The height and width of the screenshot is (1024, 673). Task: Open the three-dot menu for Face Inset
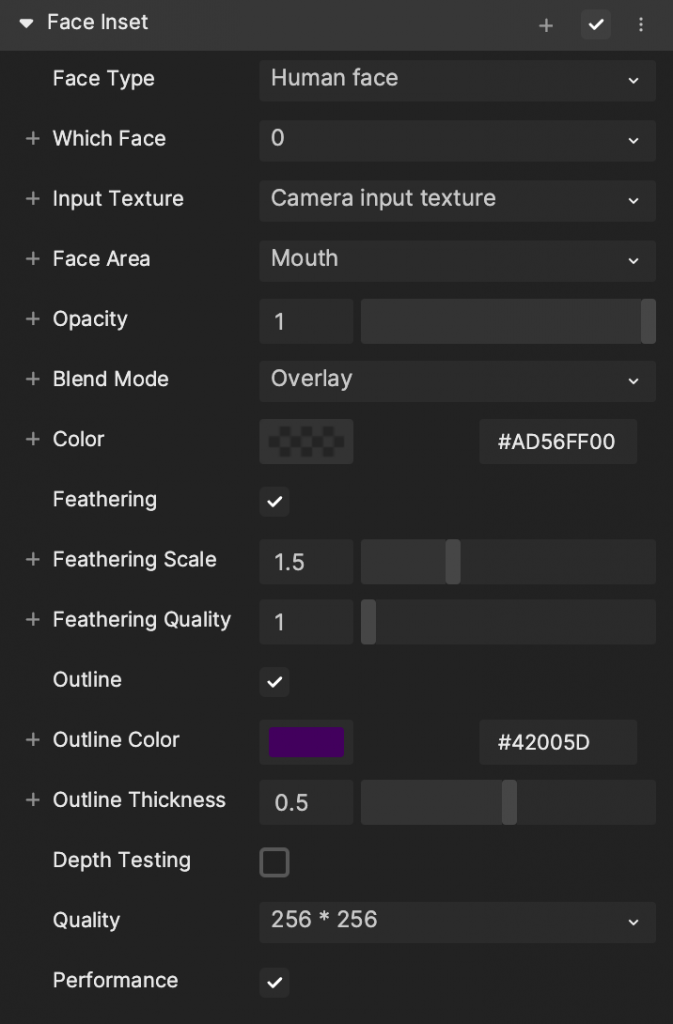click(640, 25)
